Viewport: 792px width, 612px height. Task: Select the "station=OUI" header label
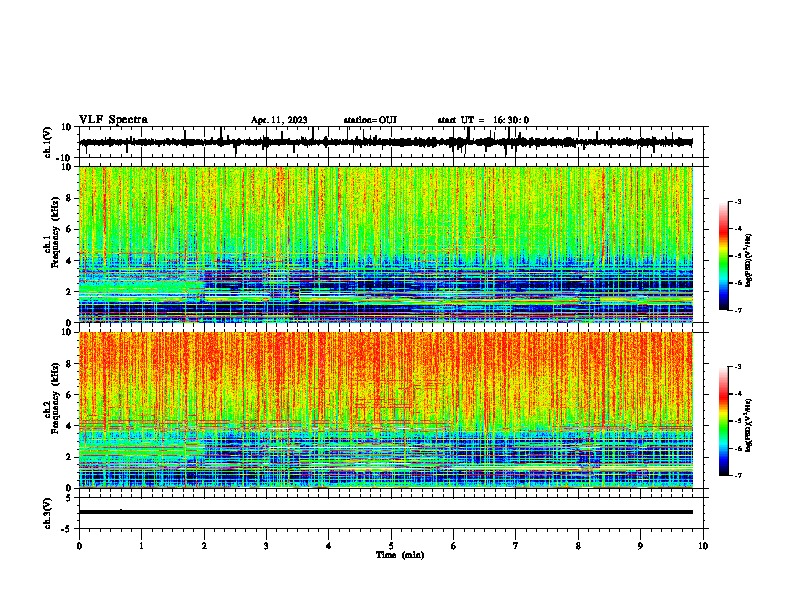pos(370,120)
